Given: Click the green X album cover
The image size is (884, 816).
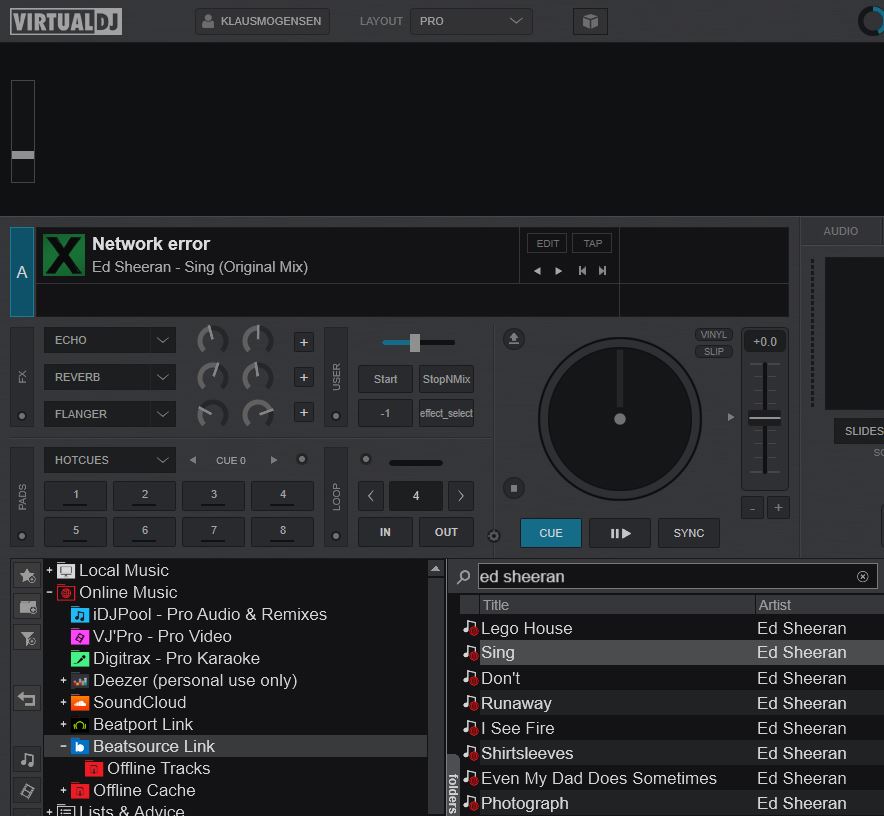Looking at the screenshot, I should coord(64,255).
